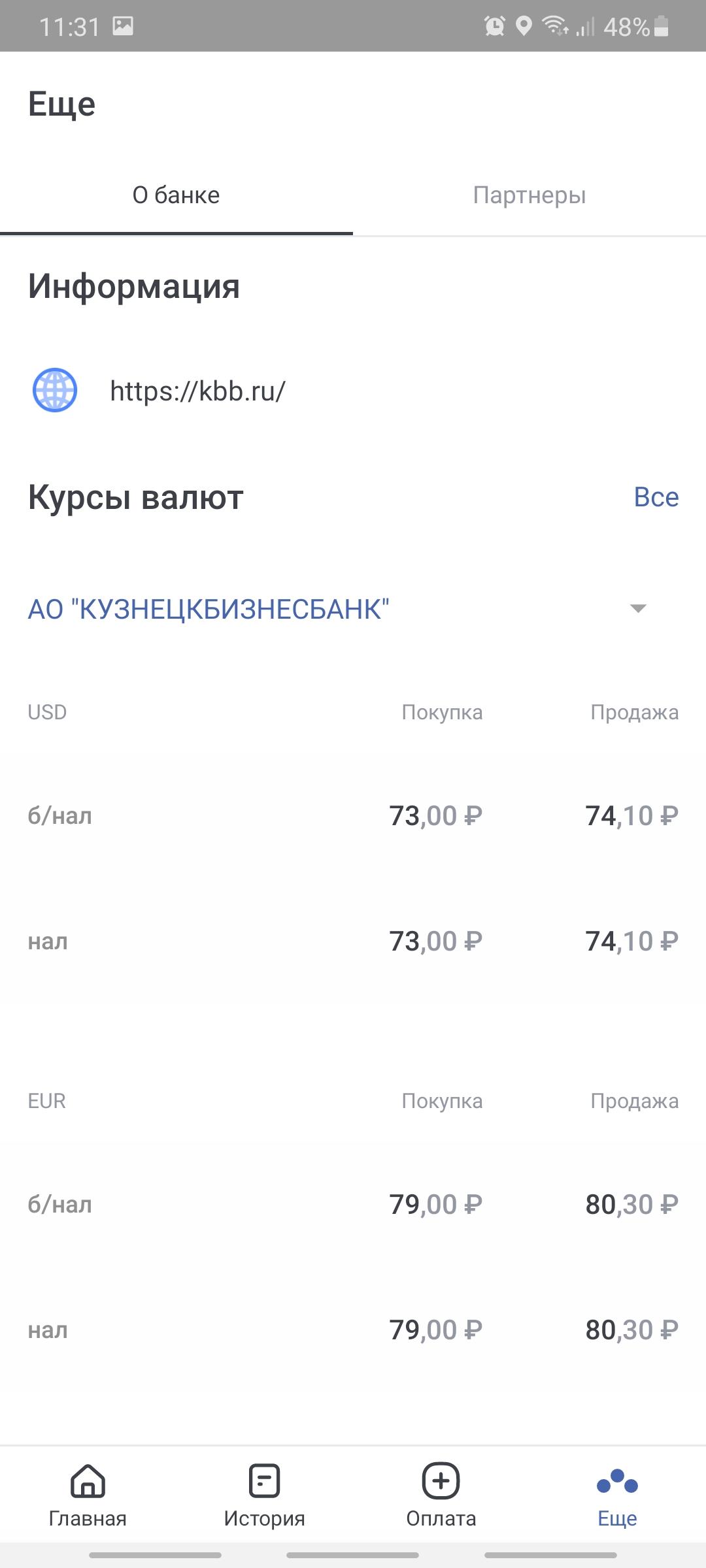Open the История history icon
The width and height of the screenshot is (706, 1568).
coord(264,1480)
